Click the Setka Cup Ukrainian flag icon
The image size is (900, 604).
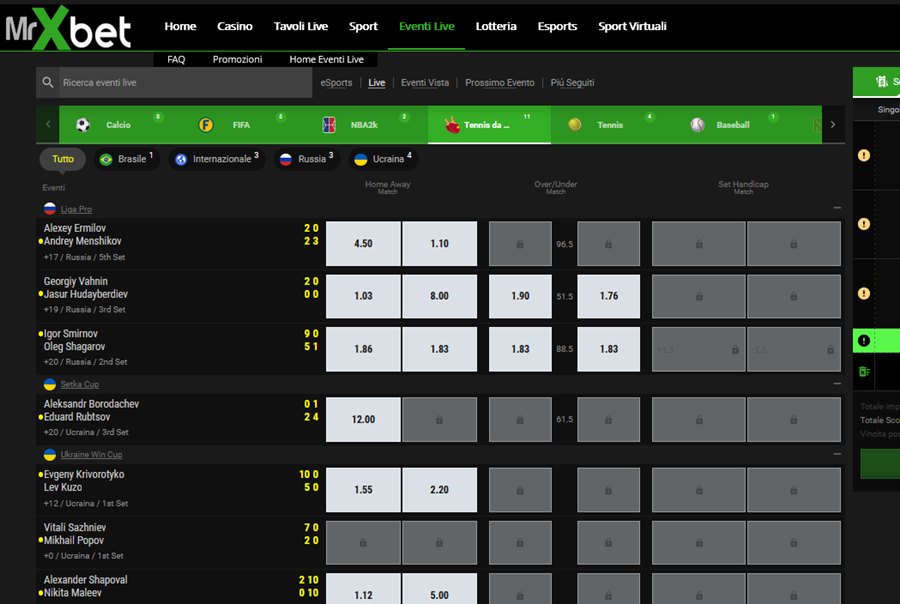[x=50, y=384]
